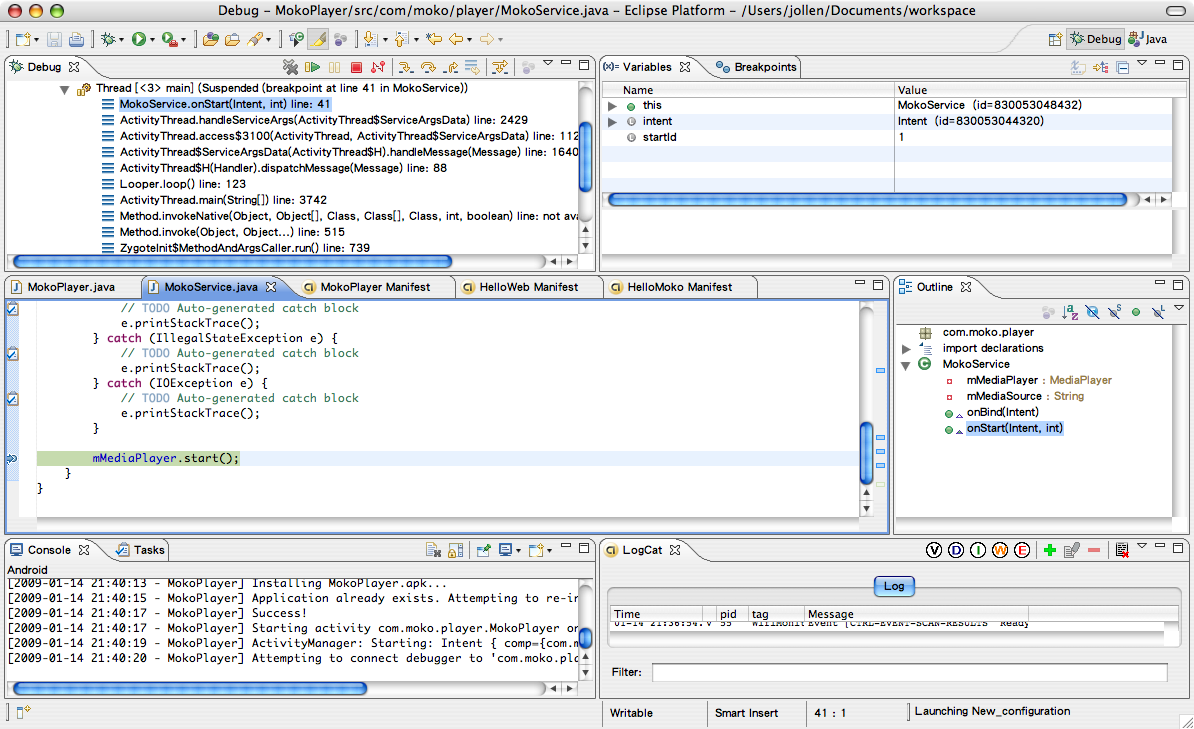Click the green Run button in main toolbar
Viewport: 1194px width, 729px height.
click(x=139, y=39)
